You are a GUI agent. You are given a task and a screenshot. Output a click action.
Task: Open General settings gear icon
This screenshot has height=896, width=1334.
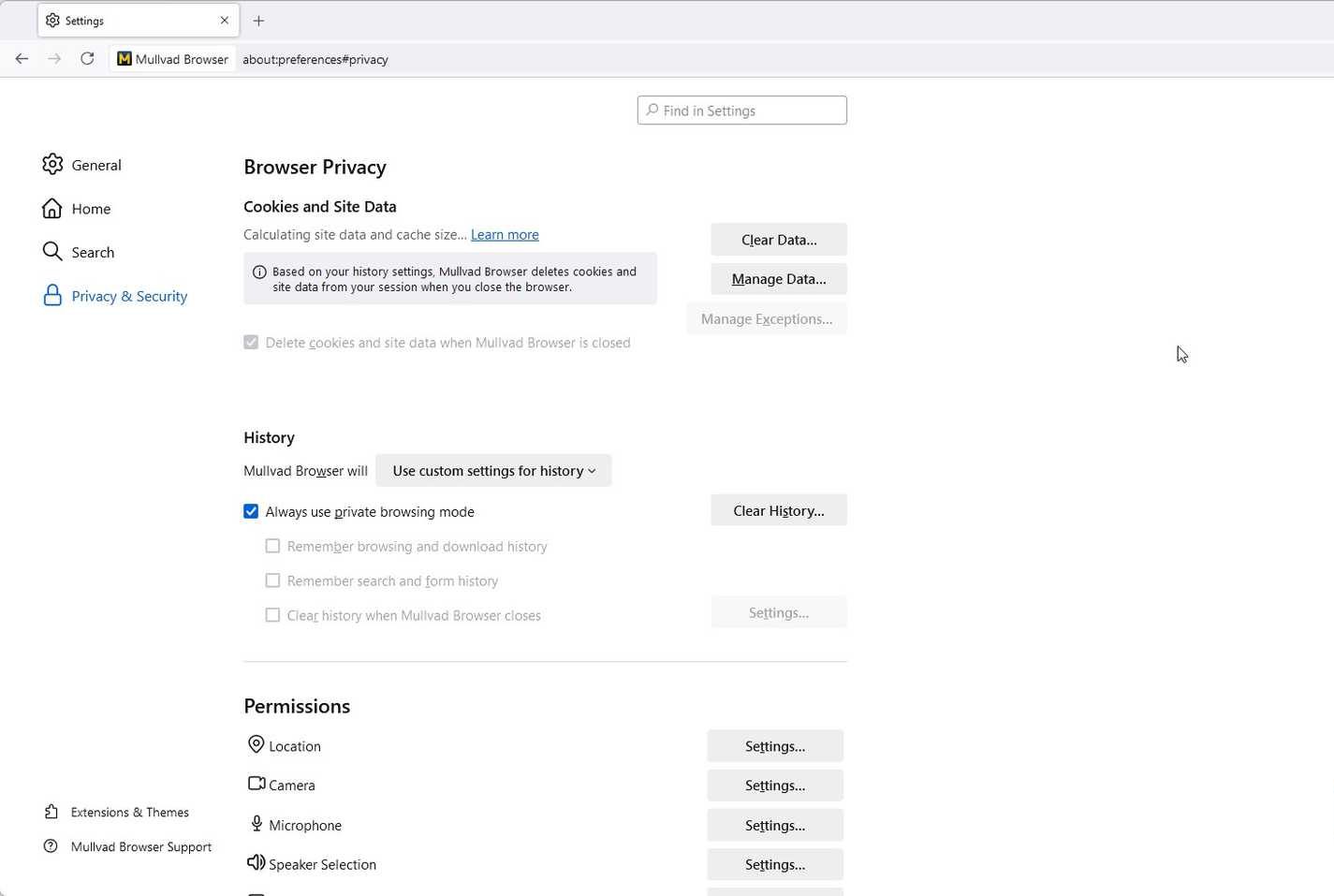click(x=52, y=165)
